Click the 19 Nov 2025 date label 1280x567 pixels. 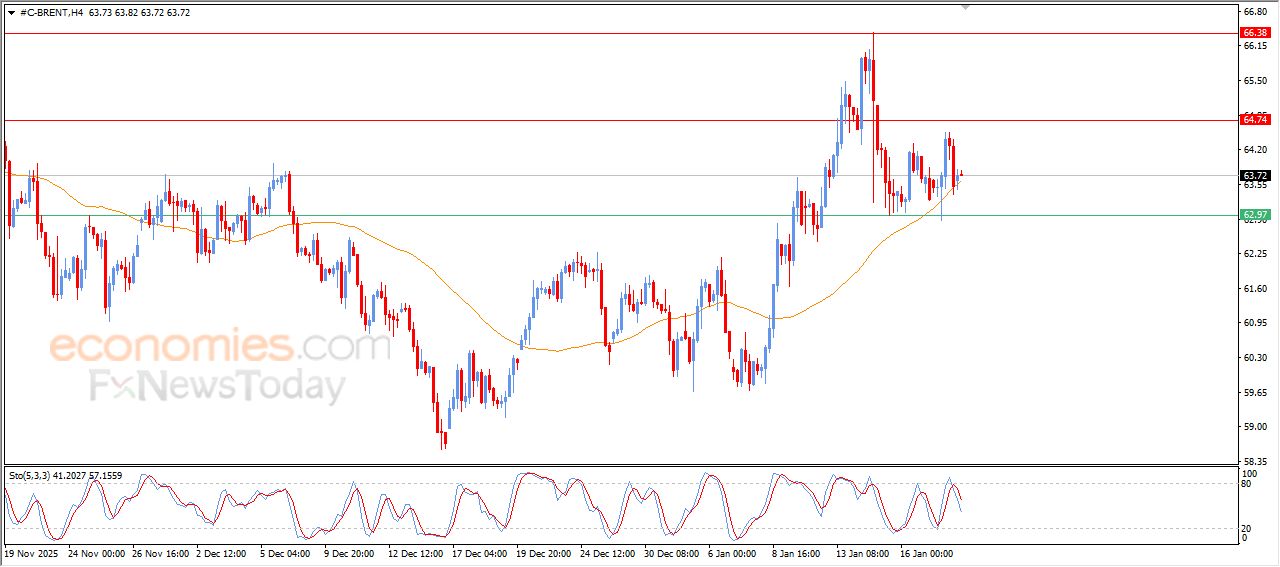click(32, 552)
